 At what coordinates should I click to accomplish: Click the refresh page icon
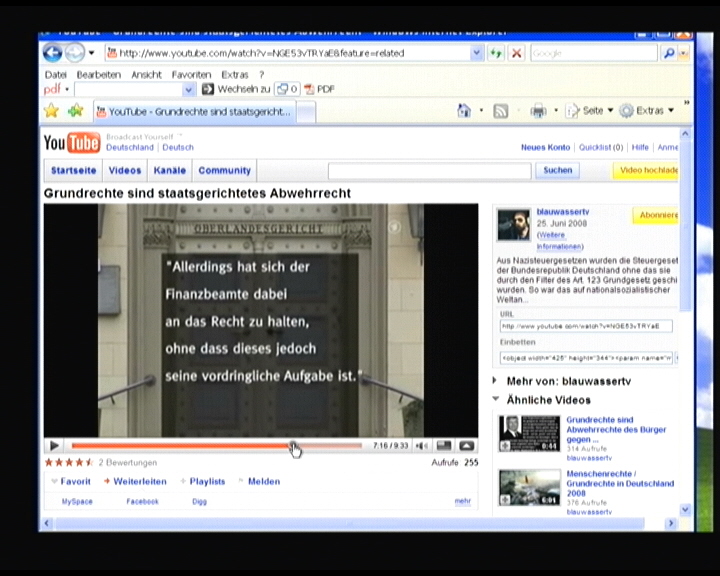point(496,53)
